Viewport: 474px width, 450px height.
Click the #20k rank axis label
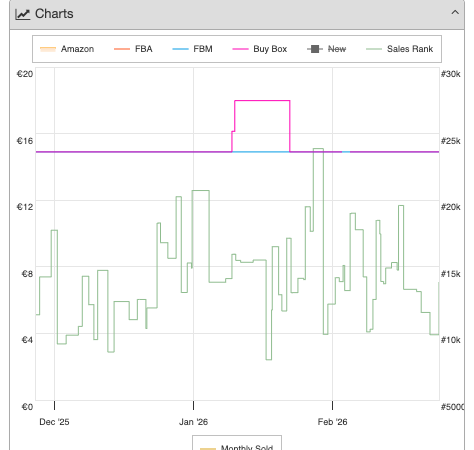pos(451,207)
